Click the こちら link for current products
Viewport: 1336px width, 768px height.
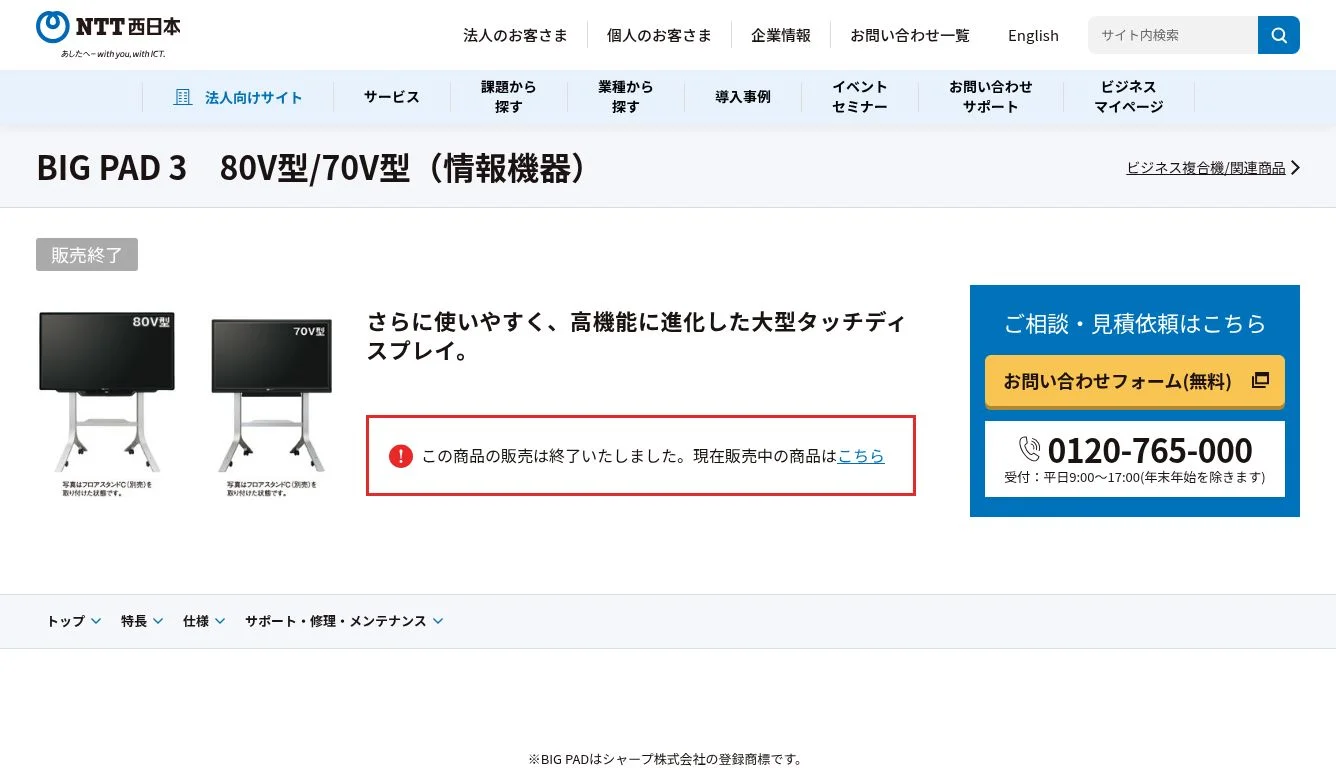861,456
